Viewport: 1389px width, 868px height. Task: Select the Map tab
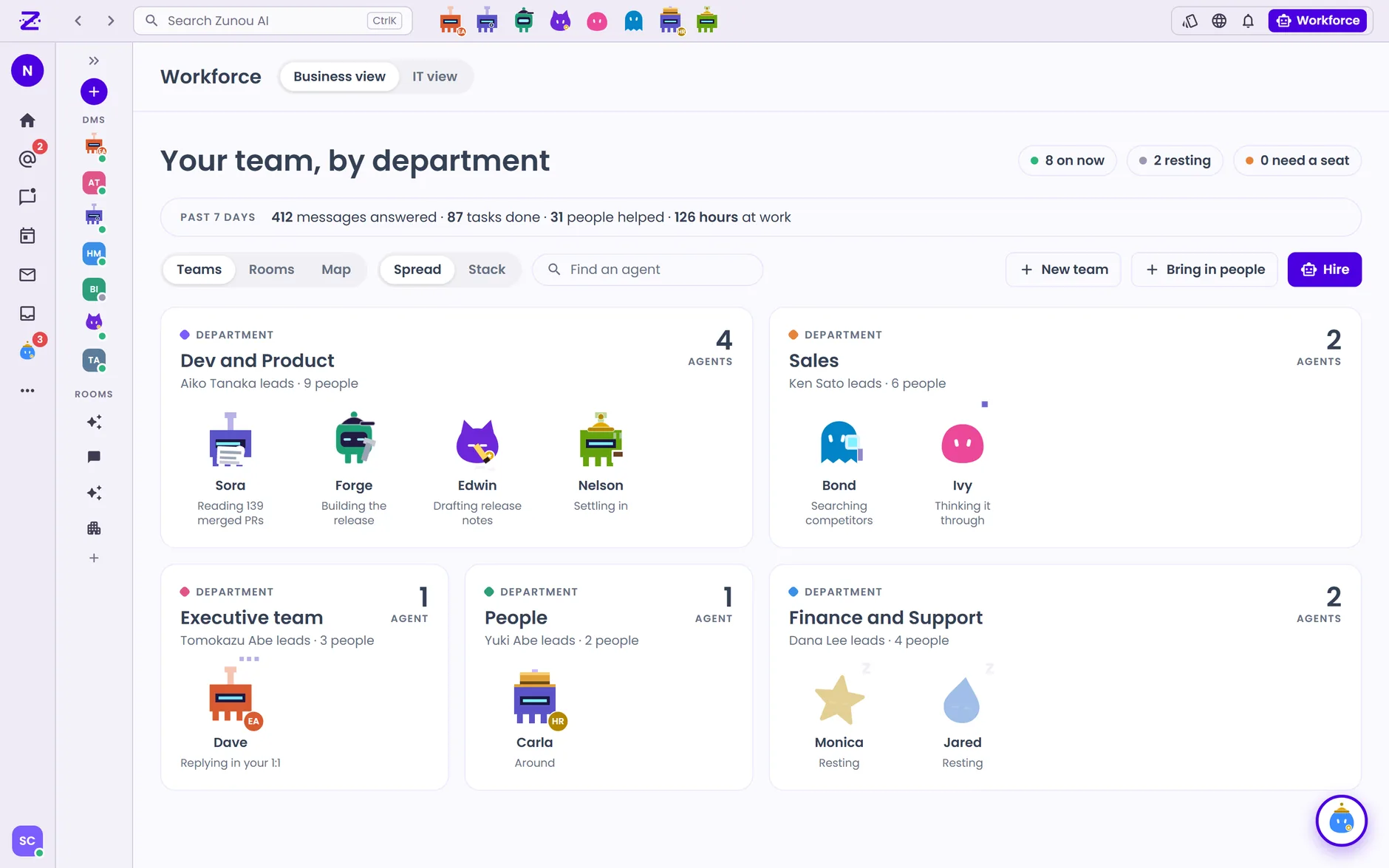coord(336,270)
